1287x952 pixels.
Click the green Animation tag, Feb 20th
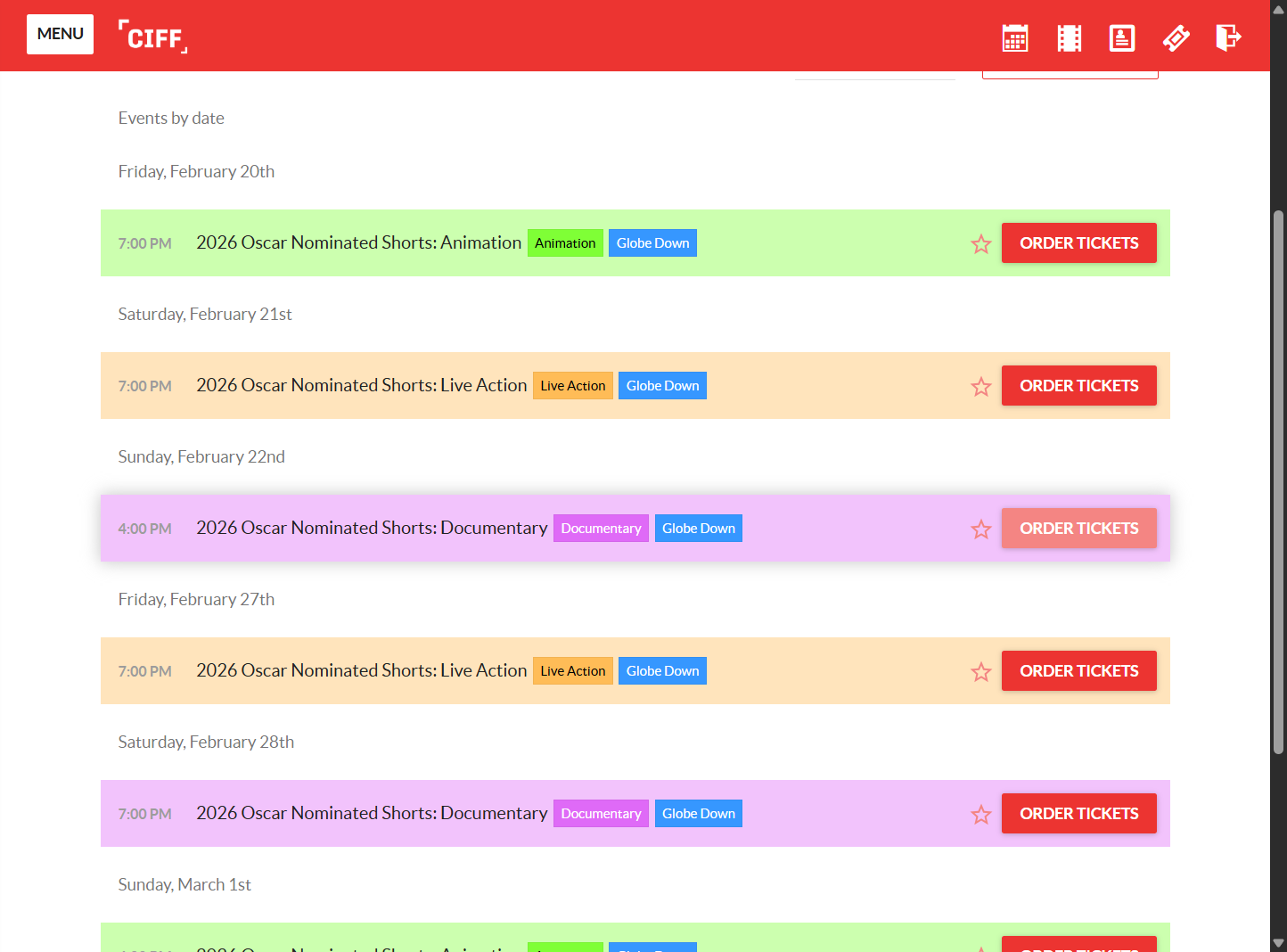point(565,242)
